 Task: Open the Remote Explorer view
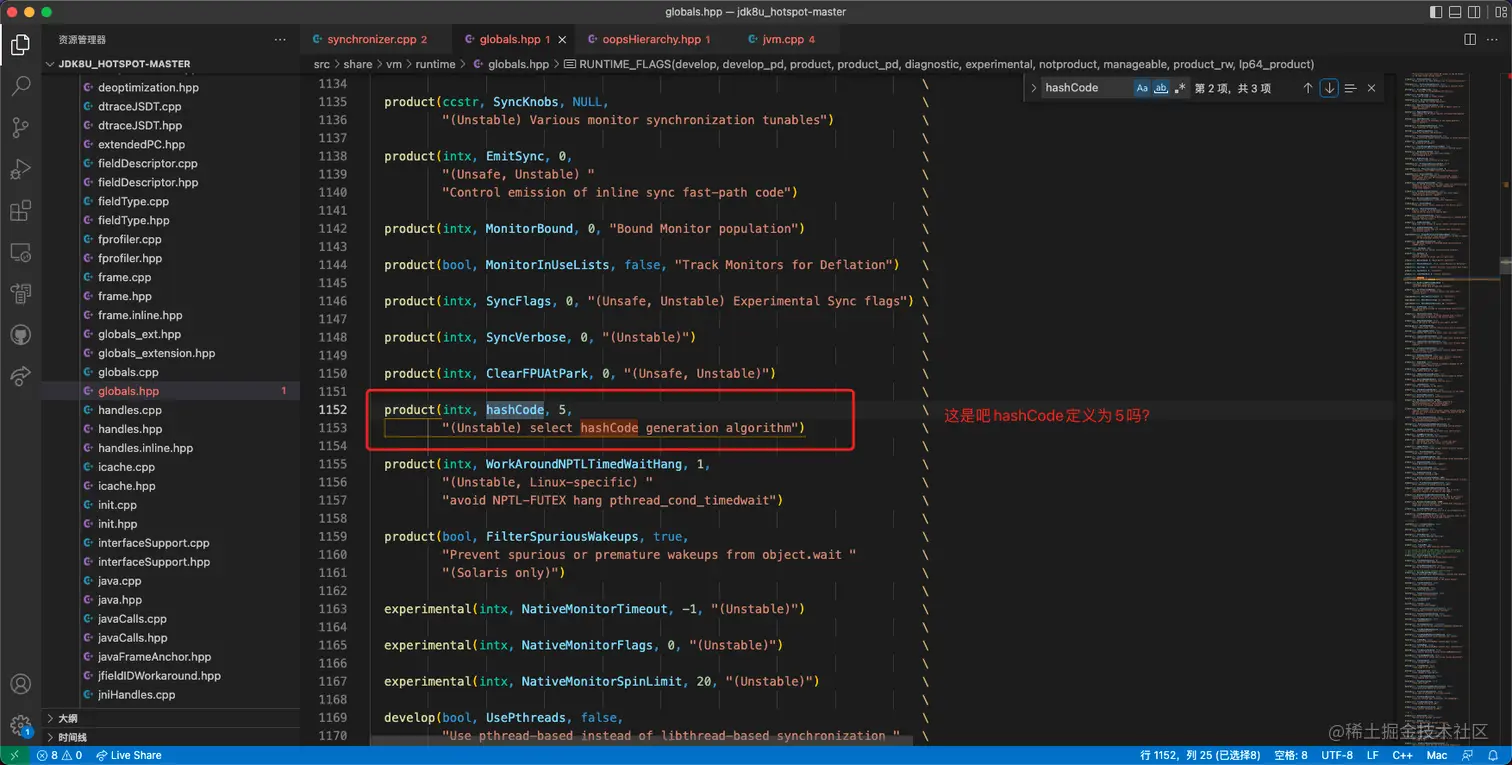(x=20, y=252)
